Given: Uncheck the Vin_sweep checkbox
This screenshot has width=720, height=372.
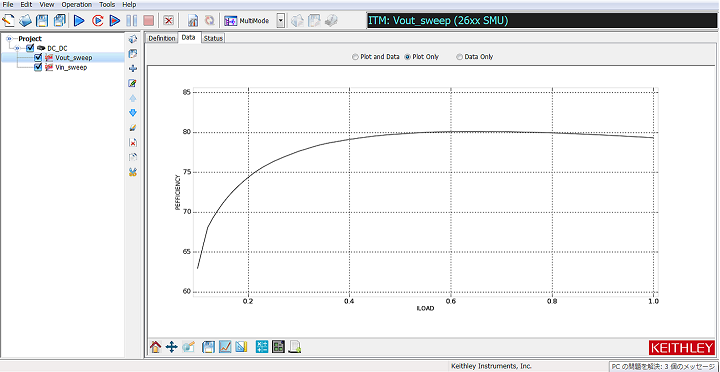Looking at the screenshot, I should tap(38, 67).
